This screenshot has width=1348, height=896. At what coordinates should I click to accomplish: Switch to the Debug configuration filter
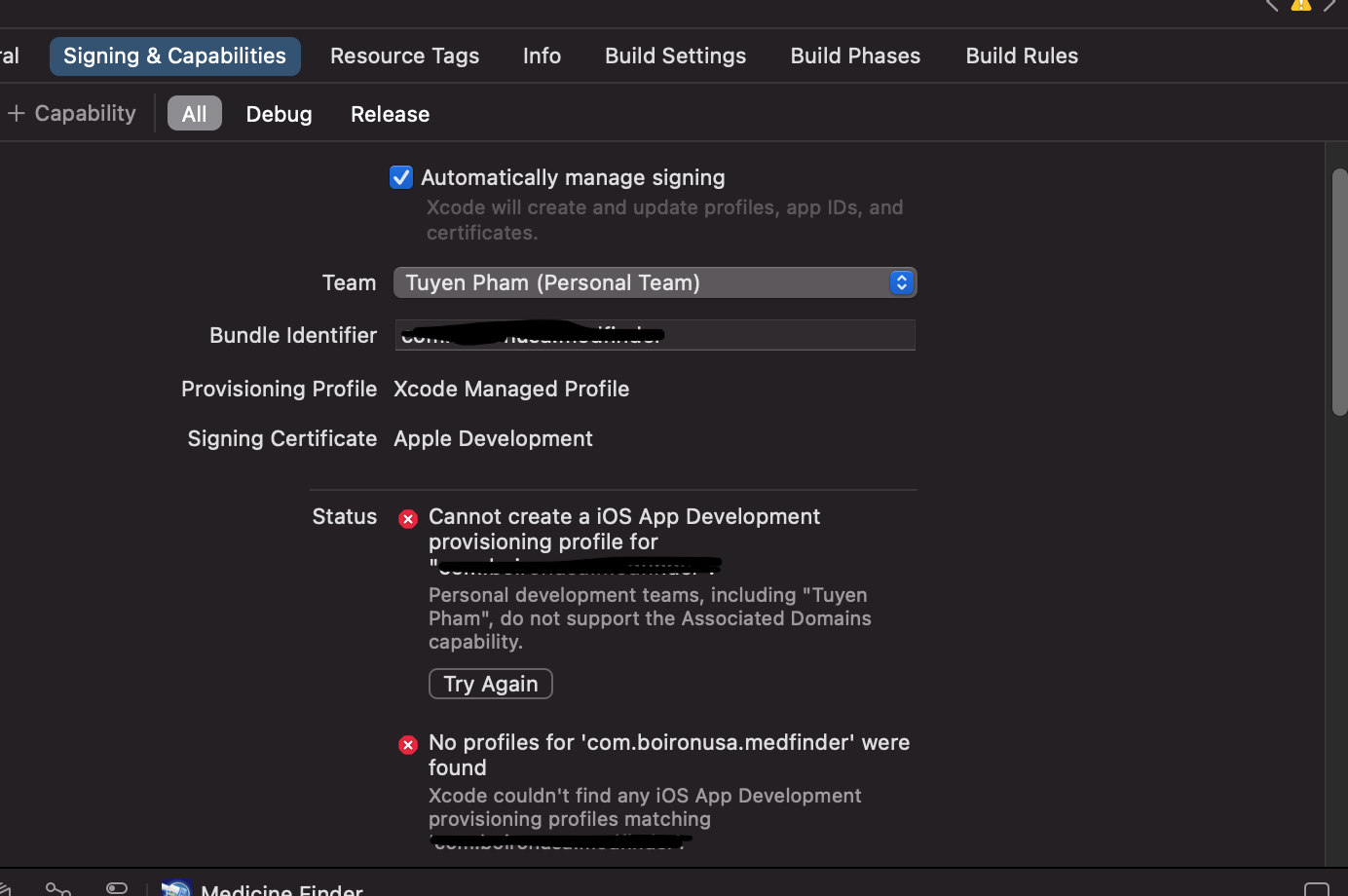pyautogui.click(x=279, y=114)
